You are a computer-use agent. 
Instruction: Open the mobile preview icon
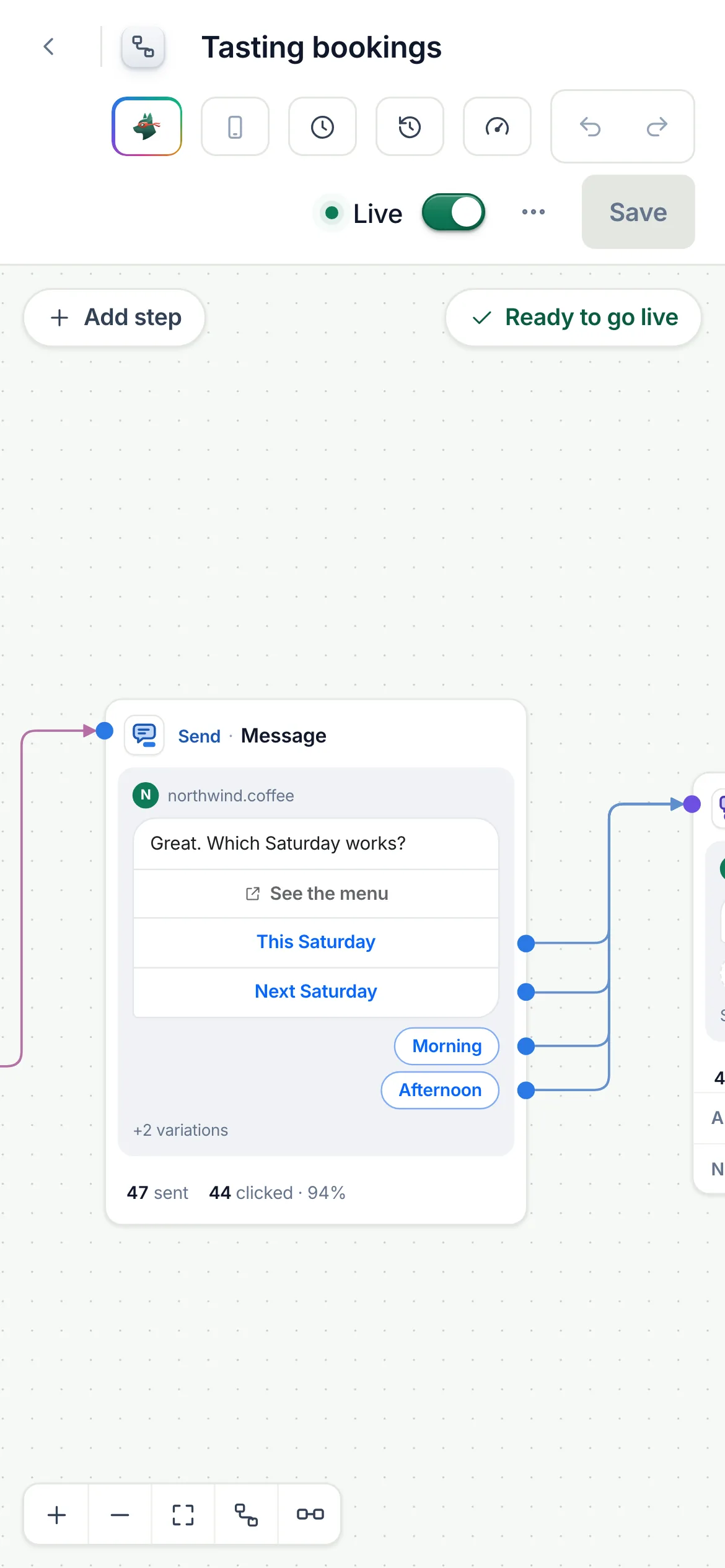click(235, 126)
